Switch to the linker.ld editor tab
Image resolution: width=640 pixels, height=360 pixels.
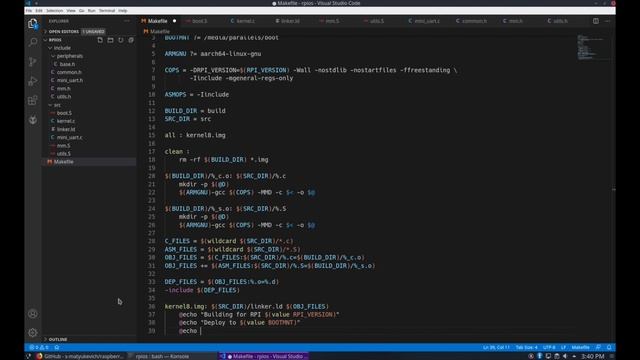[x=290, y=21]
